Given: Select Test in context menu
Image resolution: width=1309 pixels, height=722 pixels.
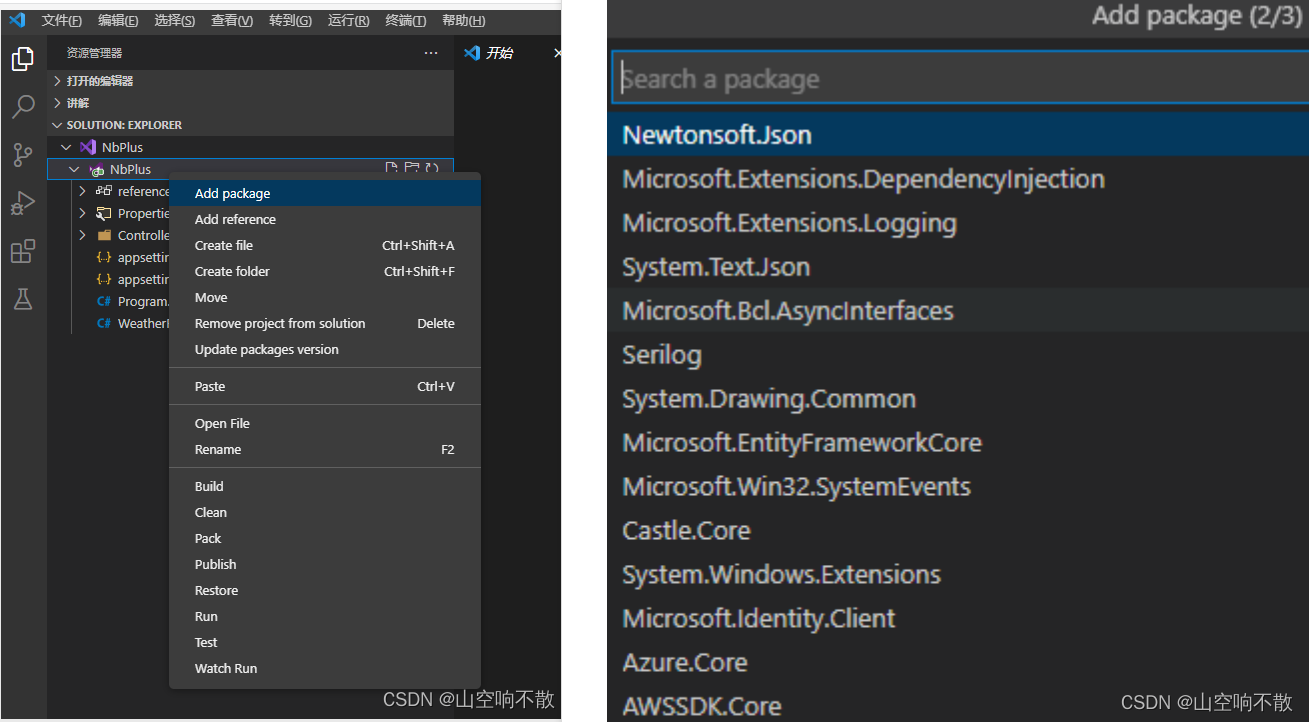Looking at the screenshot, I should click(x=325, y=642).
